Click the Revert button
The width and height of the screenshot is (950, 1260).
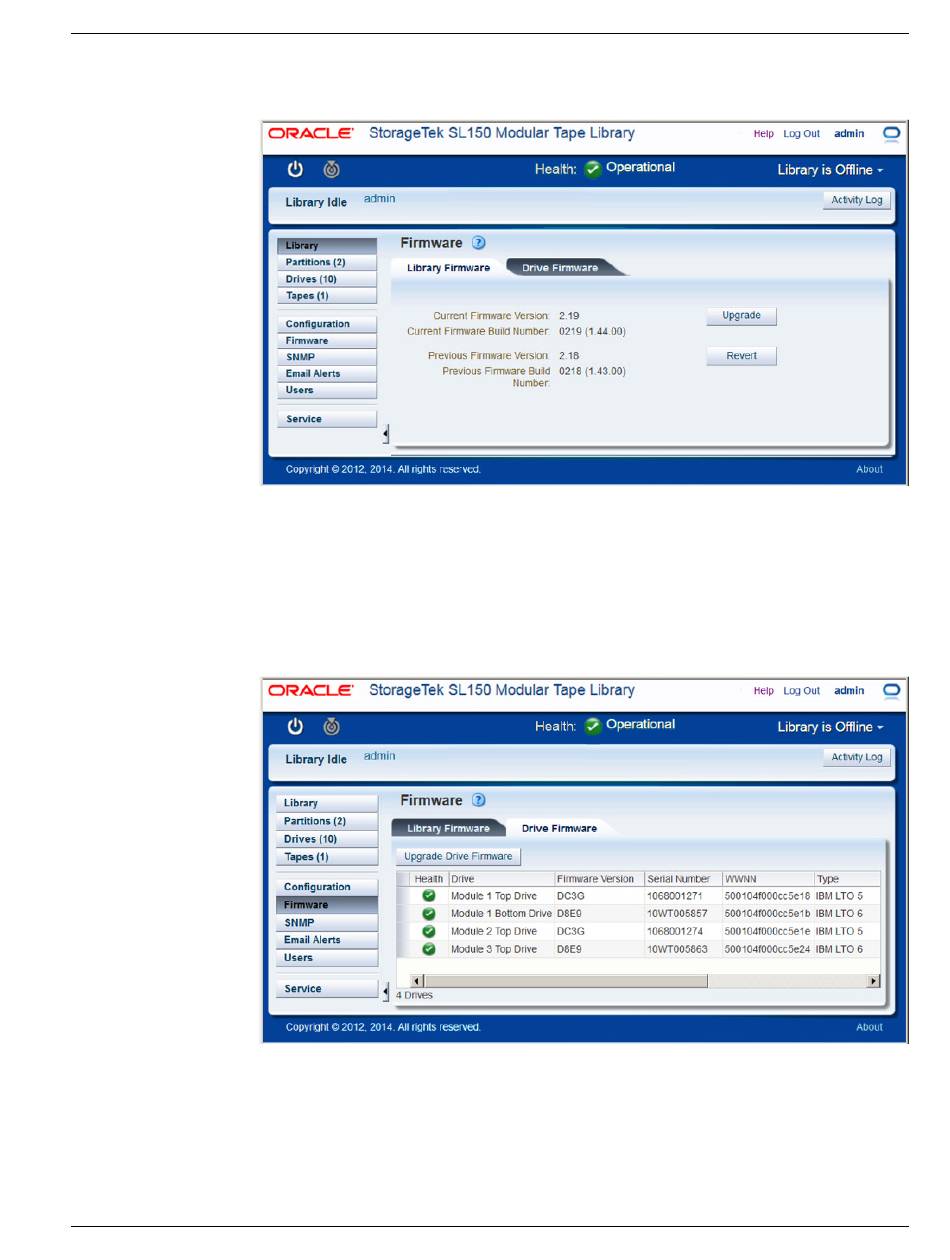pyautogui.click(x=741, y=356)
